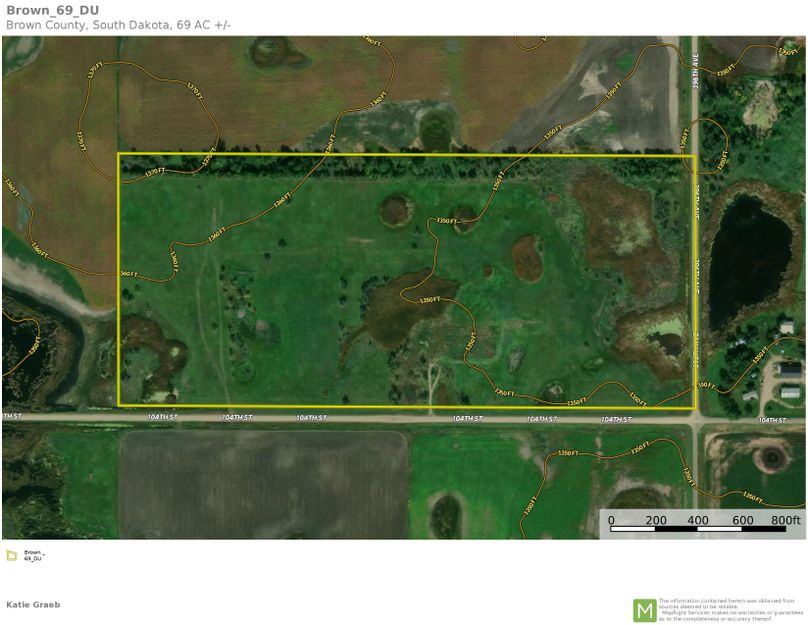The image size is (808, 625).
Task: Click the 104TH ST label at far right
Action: coord(773,421)
